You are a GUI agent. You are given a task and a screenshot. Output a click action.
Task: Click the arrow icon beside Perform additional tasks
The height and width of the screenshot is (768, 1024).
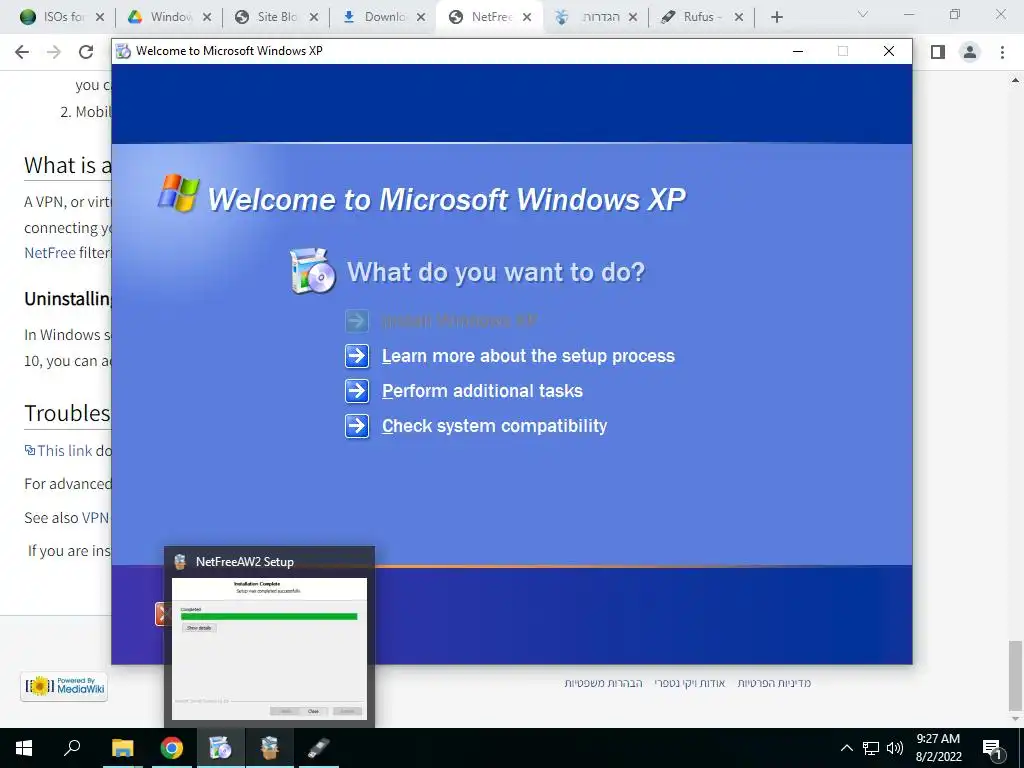coord(357,391)
